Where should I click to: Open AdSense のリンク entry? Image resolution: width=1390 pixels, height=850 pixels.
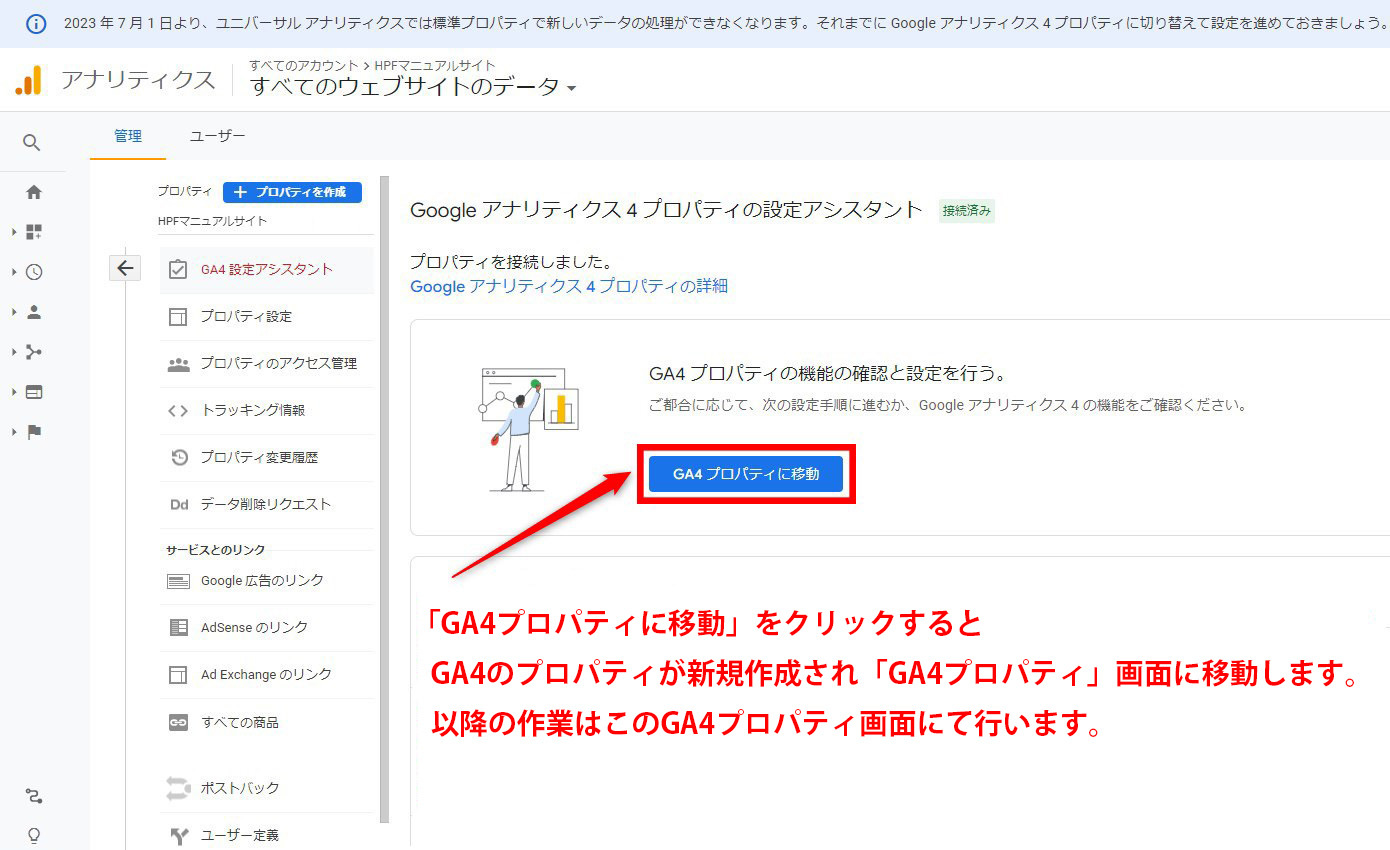pos(266,628)
